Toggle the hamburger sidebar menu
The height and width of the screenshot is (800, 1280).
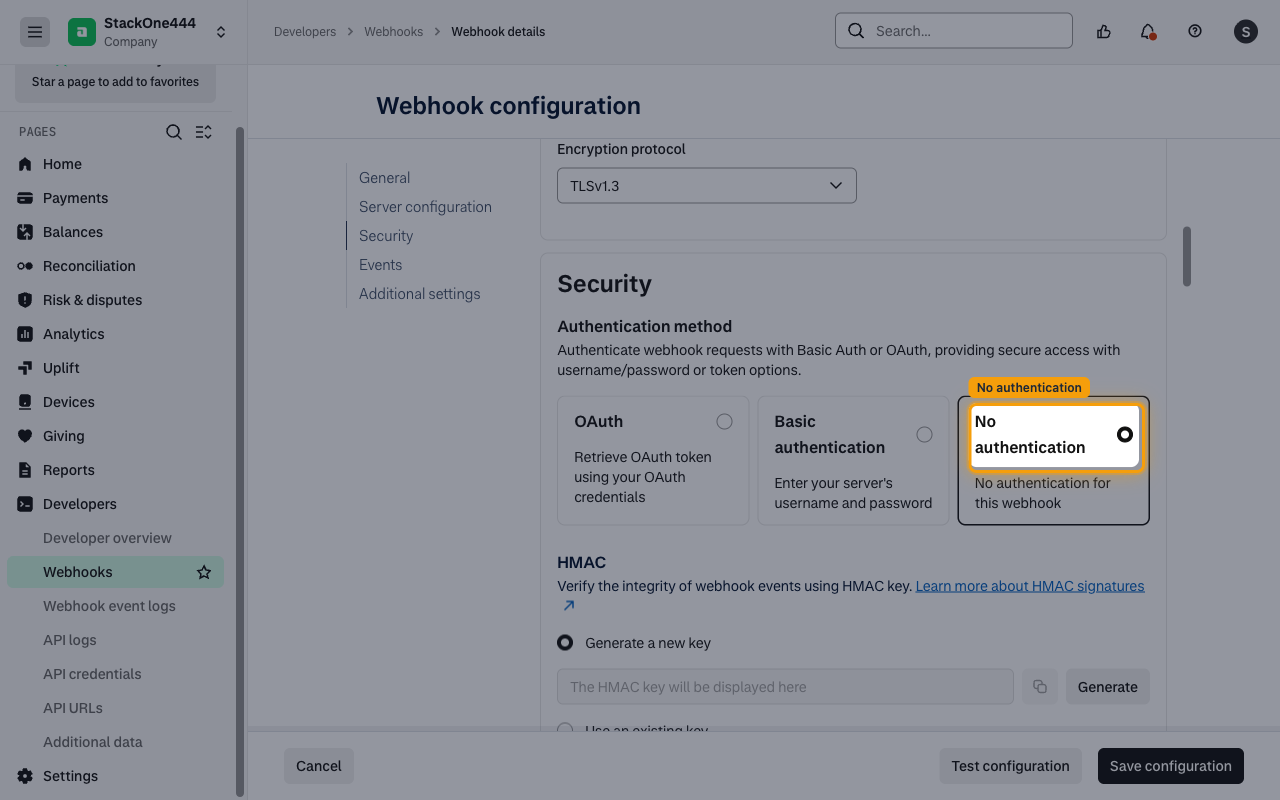click(35, 32)
